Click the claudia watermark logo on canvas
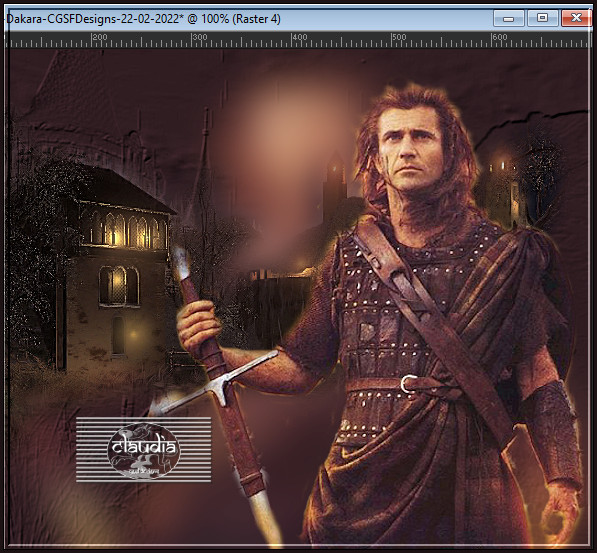Image resolution: width=597 pixels, height=553 pixels. click(144, 449)
